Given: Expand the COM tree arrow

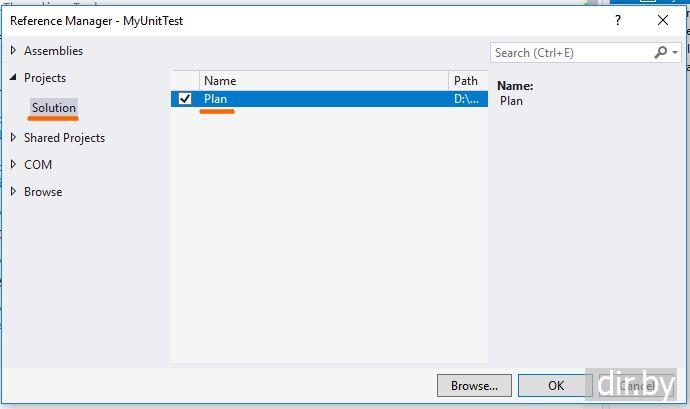Looking at the screenshot, I should coord(13,165).
